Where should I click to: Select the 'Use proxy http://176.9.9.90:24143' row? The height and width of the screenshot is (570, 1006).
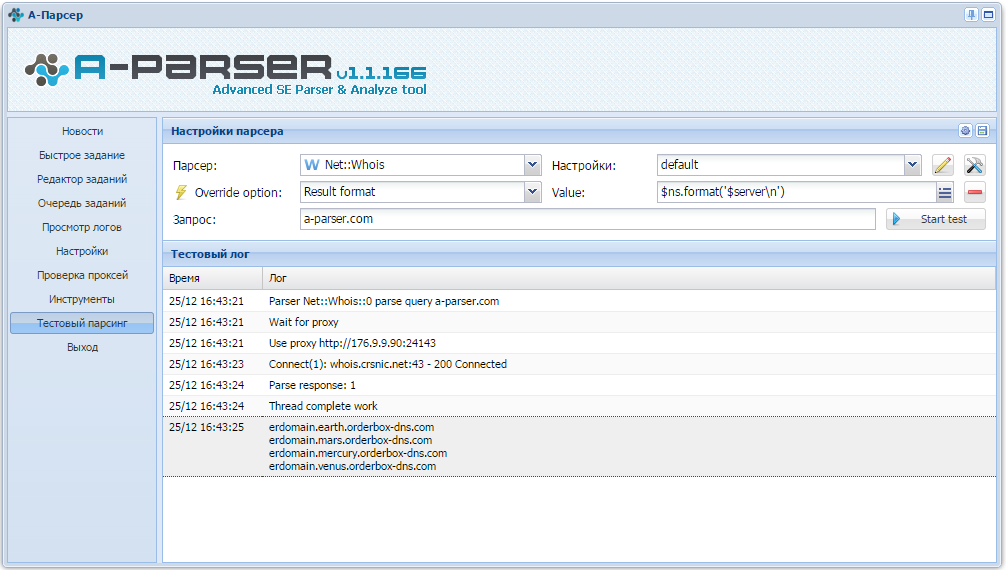click(x=579, y=343)
